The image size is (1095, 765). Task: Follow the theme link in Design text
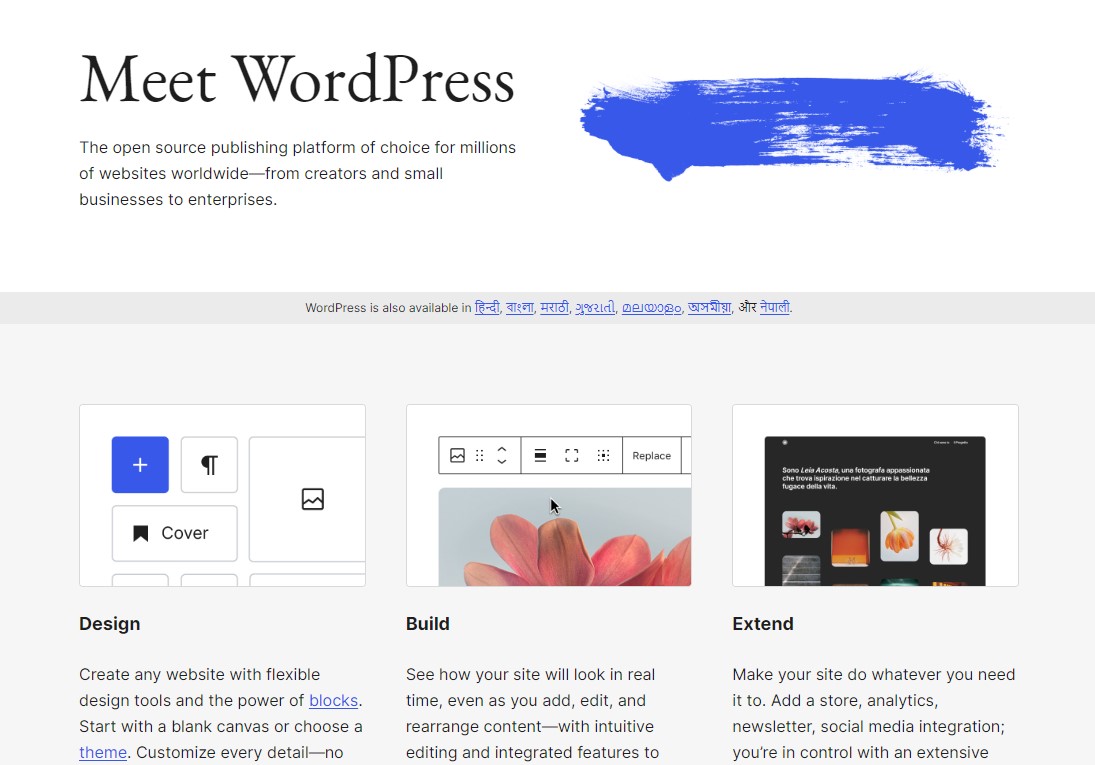click(x=103, y=752)
